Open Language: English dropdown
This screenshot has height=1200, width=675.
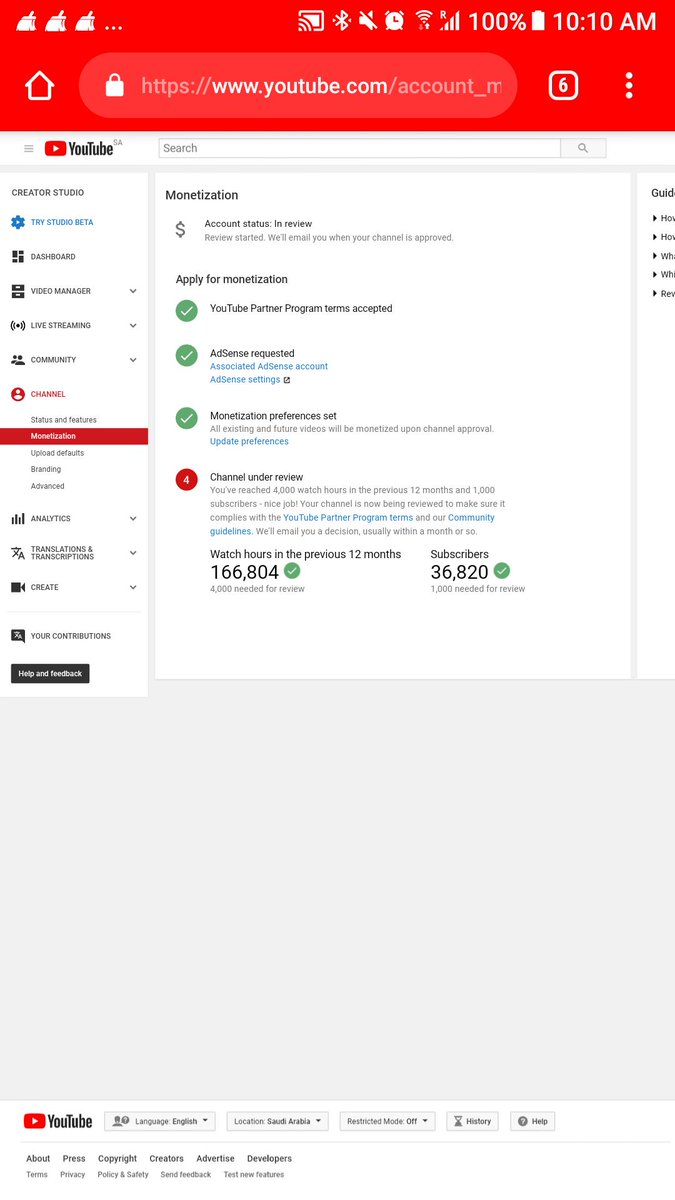(160, 1121)
